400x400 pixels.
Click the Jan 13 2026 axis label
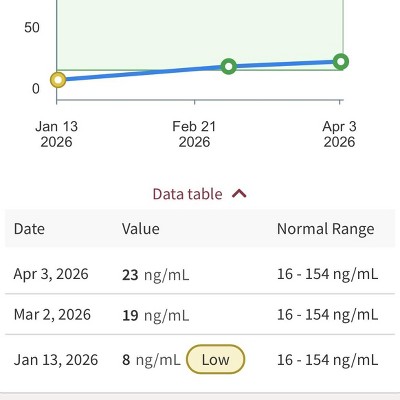tap(56, 134)
